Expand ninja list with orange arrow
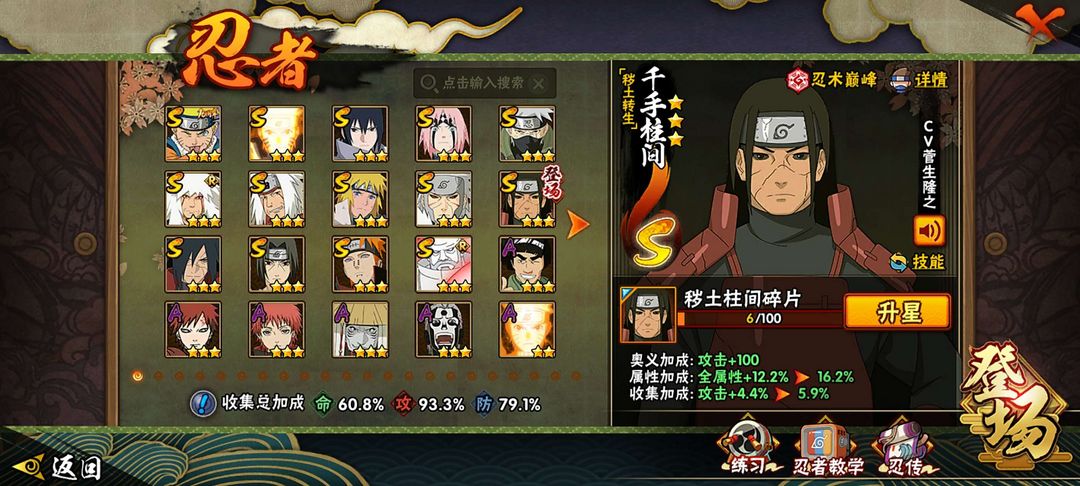Image resolution: width=1080 pixels, height=486 pixels. tap(577, 224)
